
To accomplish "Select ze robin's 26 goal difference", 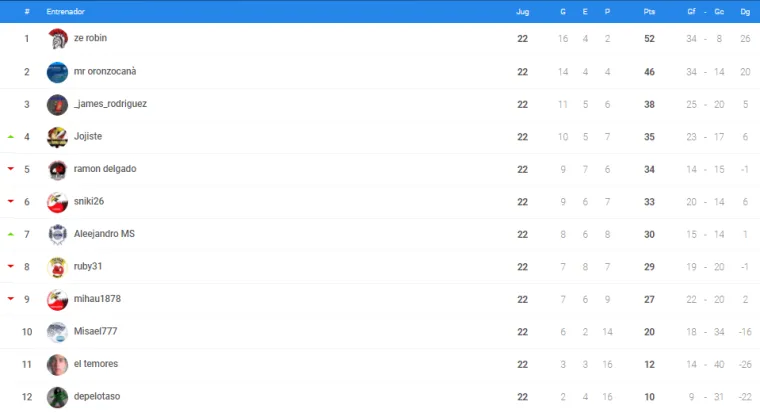I will pyautogui.click(x=745, y=39).
